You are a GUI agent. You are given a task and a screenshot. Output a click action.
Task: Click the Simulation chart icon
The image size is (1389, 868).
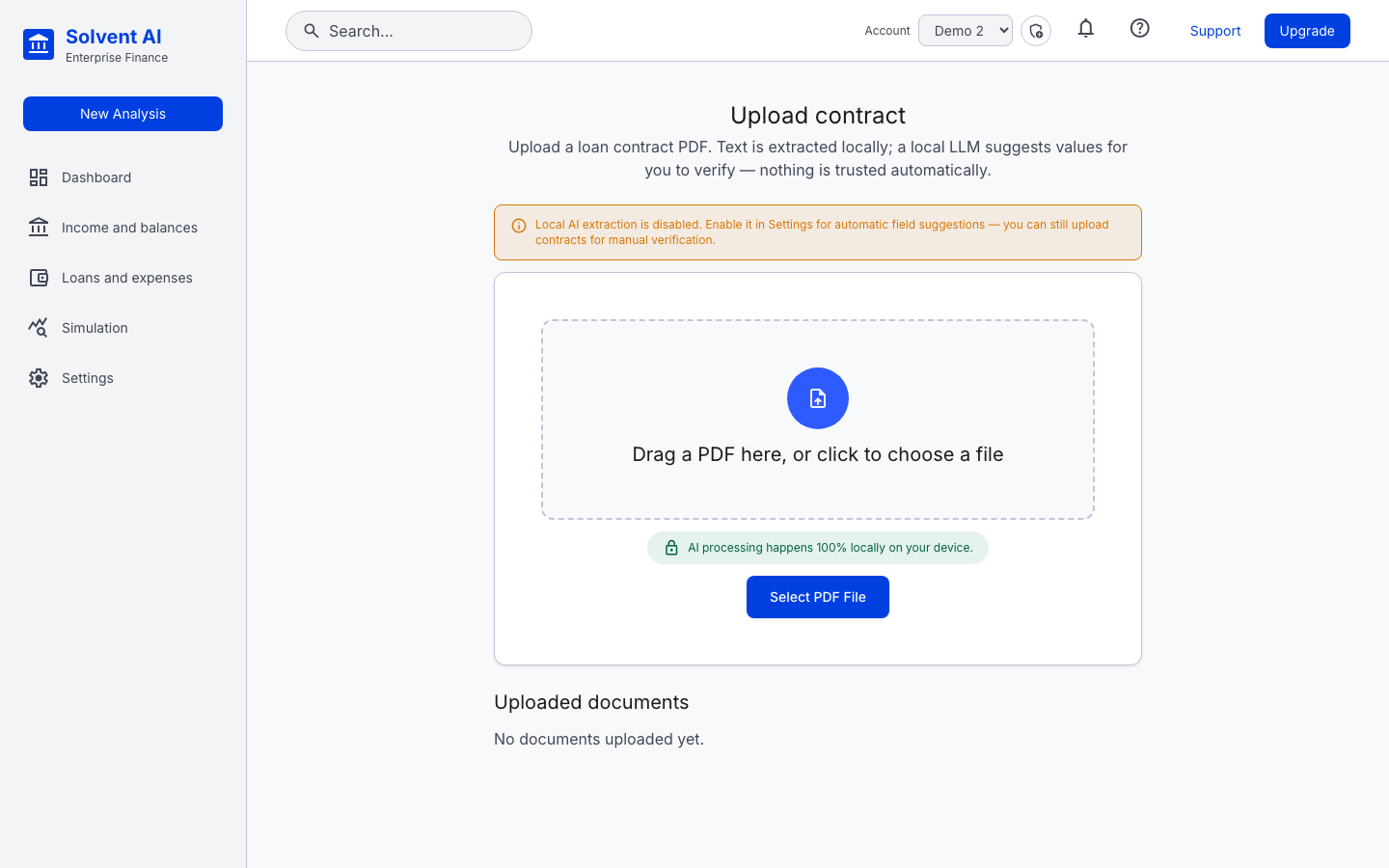[39, 328]
